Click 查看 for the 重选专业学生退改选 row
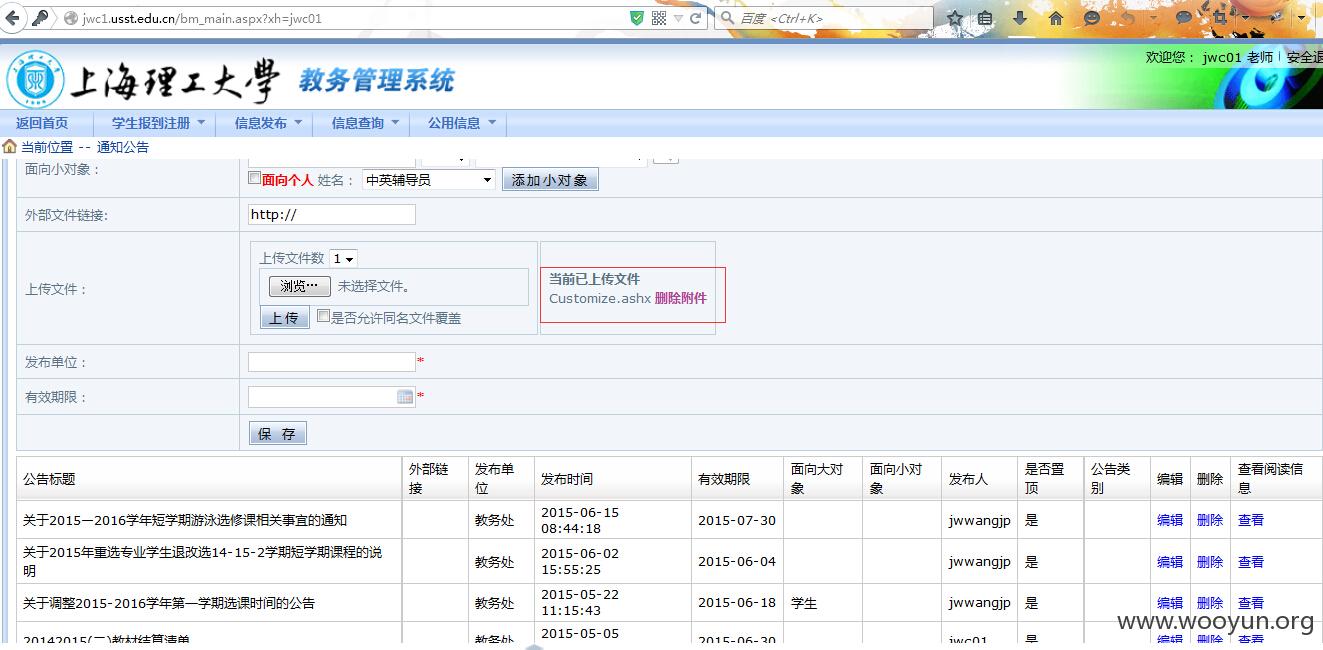 1251,562
